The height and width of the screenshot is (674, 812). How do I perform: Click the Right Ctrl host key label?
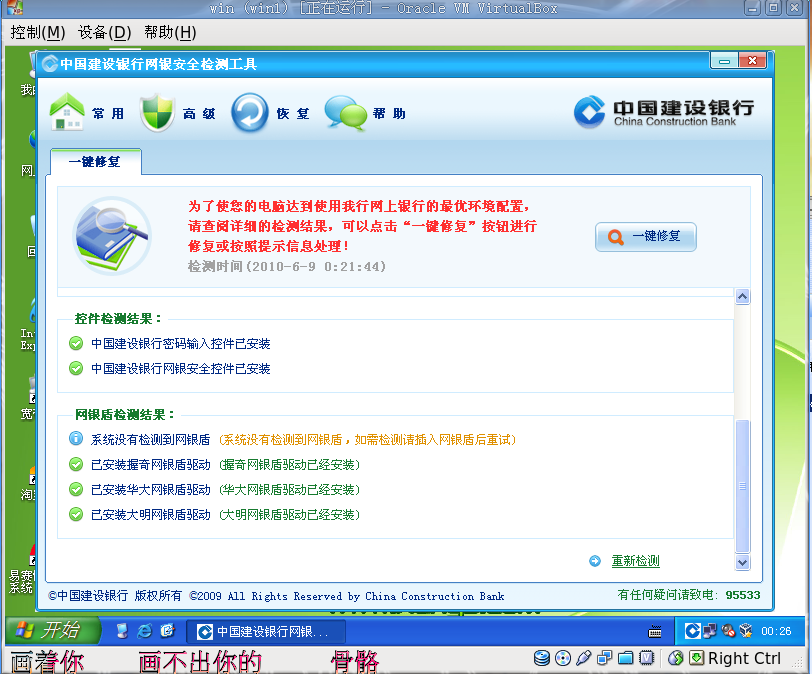pyautogui.click(x=744, y=658)
